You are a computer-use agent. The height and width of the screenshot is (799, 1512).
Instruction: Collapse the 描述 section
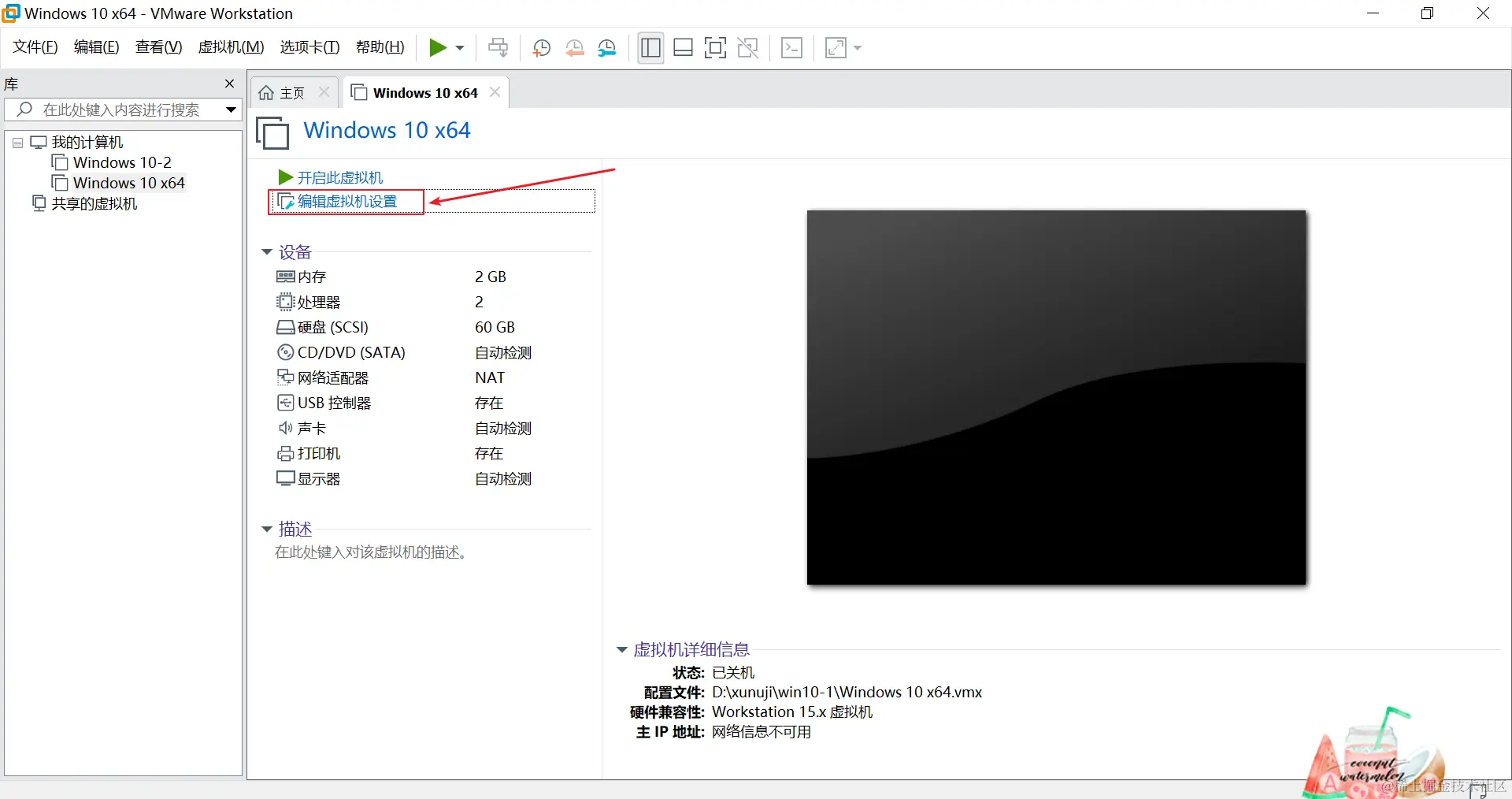[267, 529]
